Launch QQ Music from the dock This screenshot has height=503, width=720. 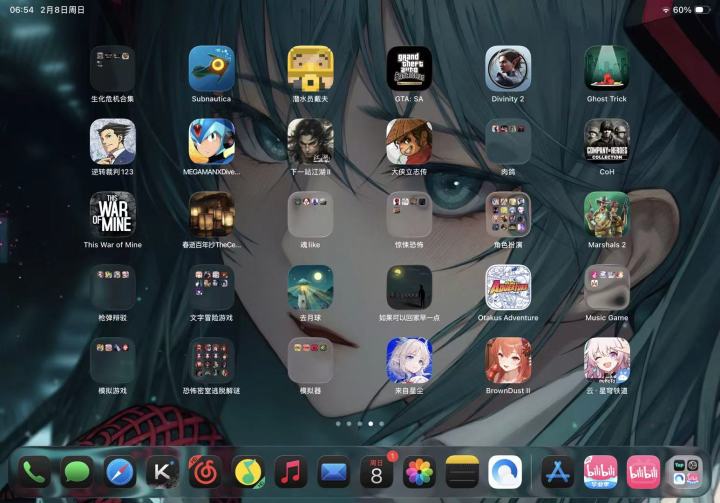248,472
